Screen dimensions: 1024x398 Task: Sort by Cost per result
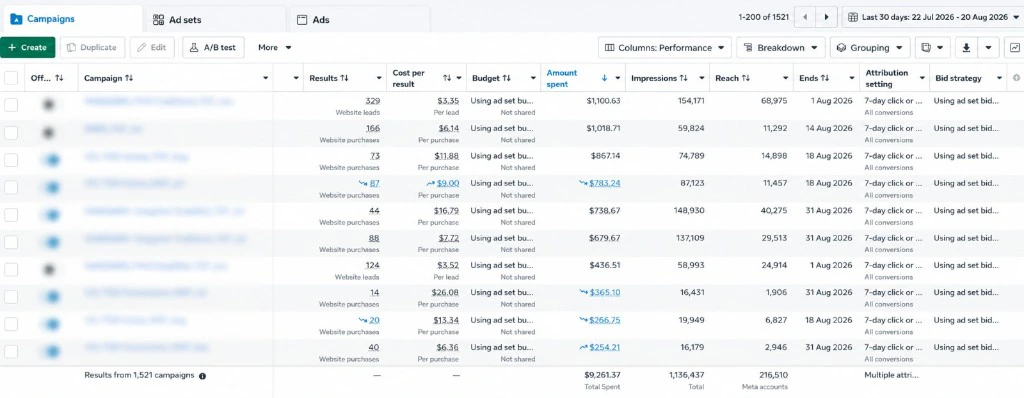[447, 78]
